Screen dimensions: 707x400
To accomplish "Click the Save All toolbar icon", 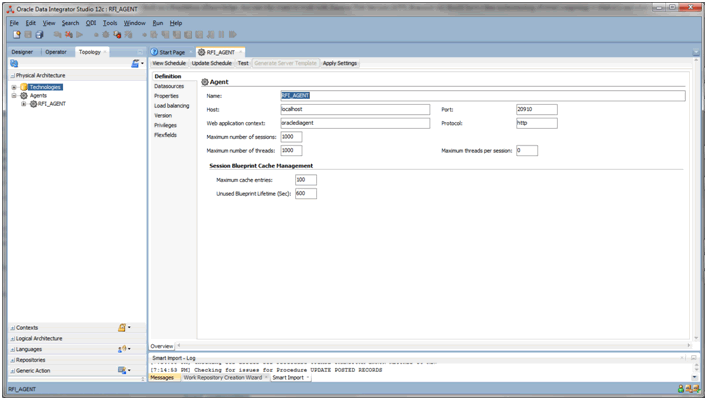I will [39, 35].
